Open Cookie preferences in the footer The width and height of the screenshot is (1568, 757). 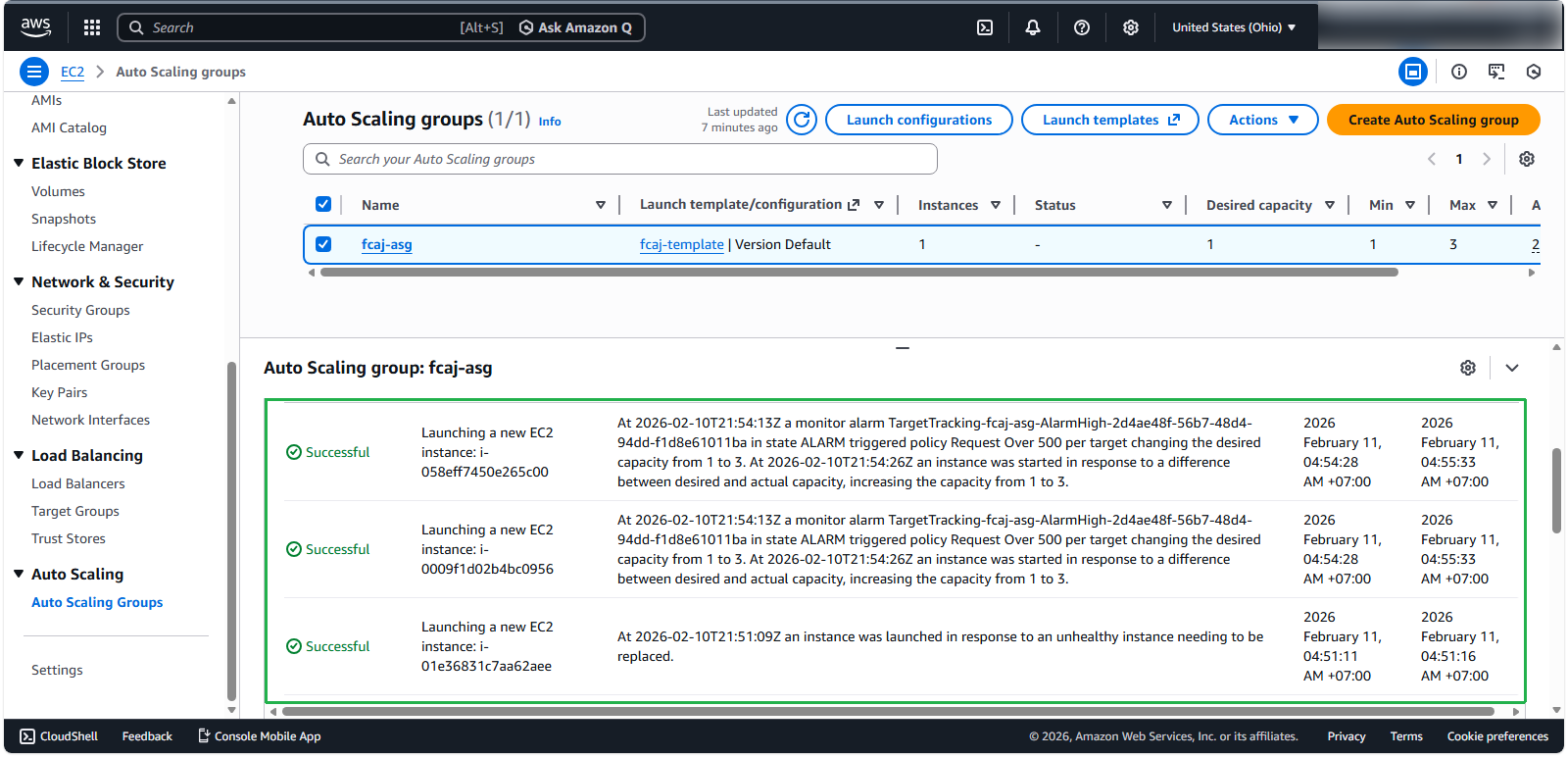[x=1497, y=736]
